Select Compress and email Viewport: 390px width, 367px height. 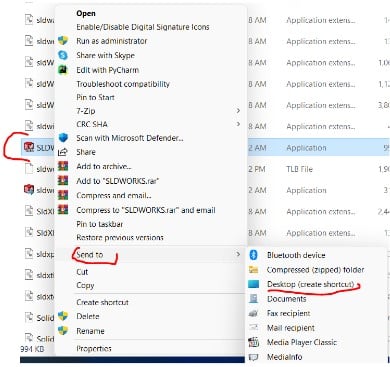[114, 196]
